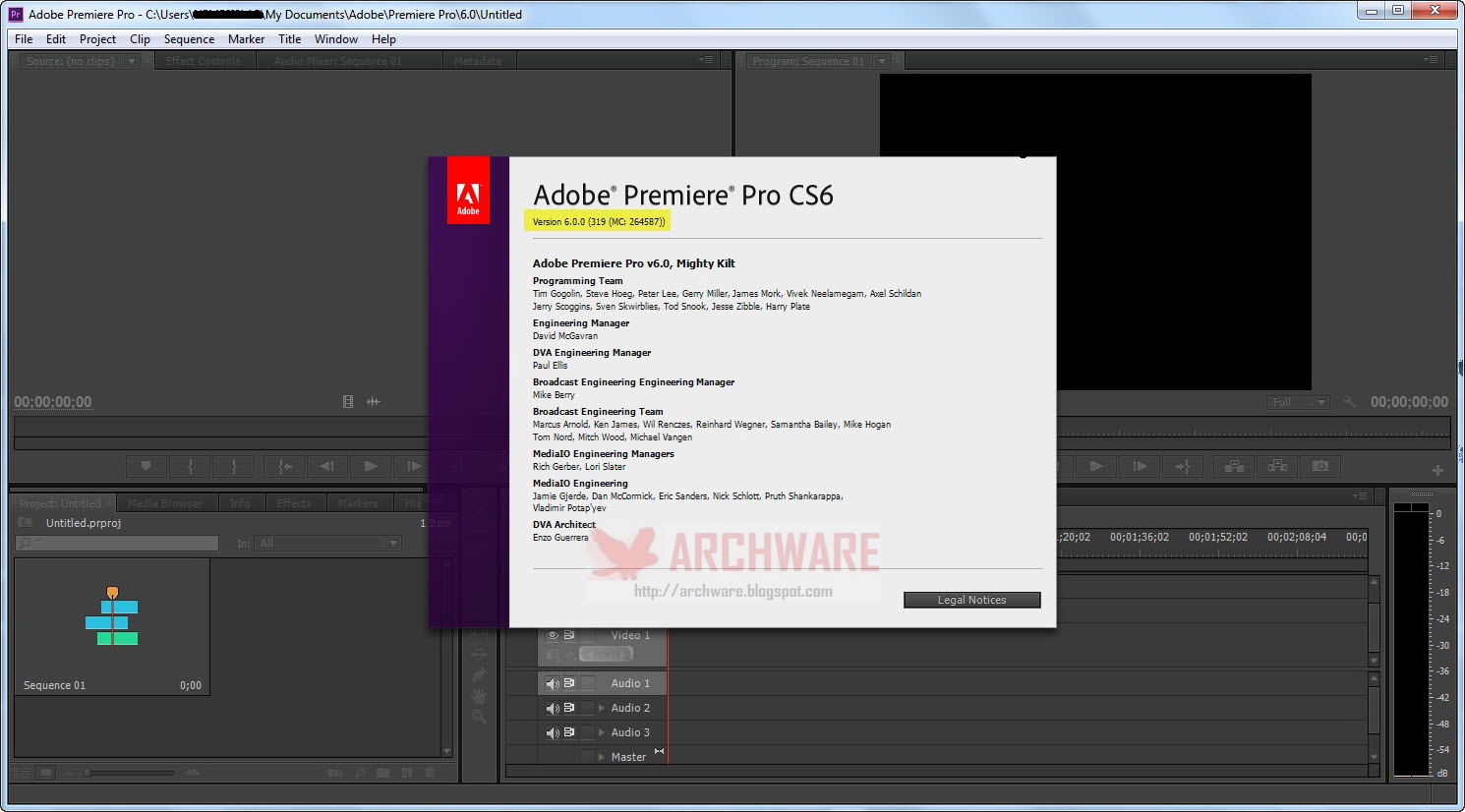Play the Program monitor sequence
Image resolution: width=1465 pixels, height=812 pixels.
[x=1096, y=466]
